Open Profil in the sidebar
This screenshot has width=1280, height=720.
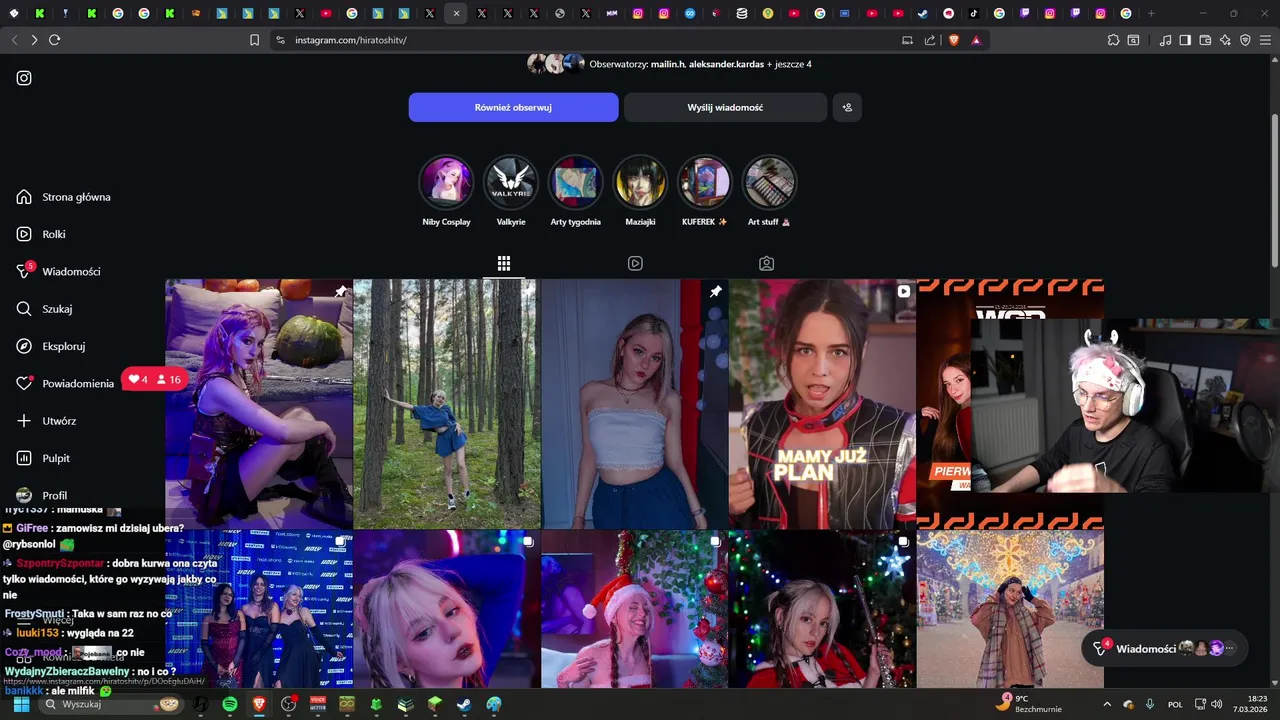click(x=42, y=495)
